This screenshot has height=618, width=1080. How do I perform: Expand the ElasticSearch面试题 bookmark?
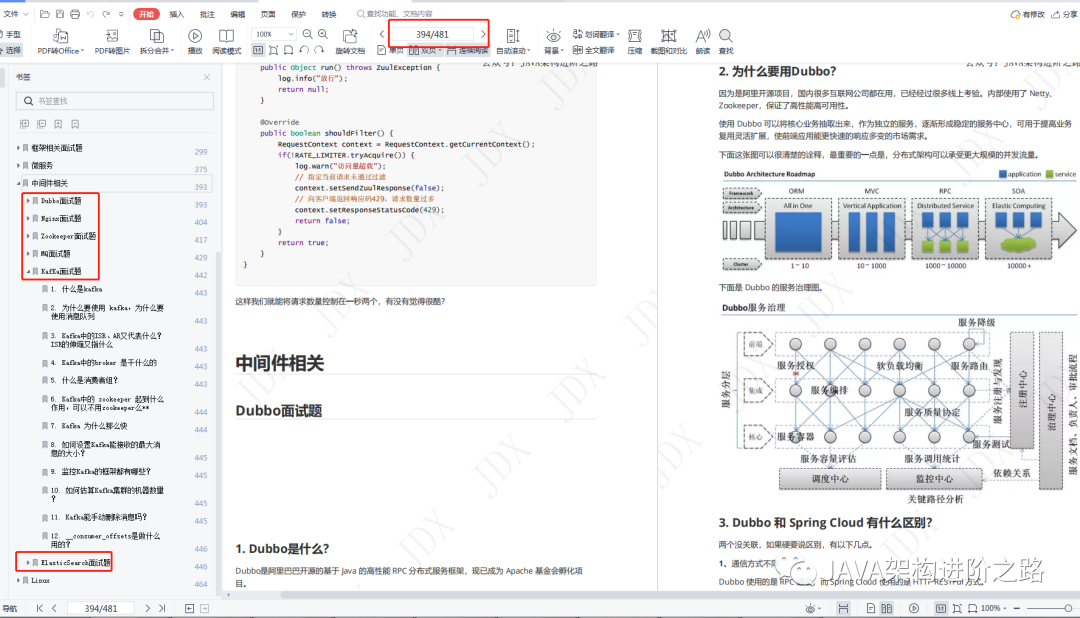point(28,563)
